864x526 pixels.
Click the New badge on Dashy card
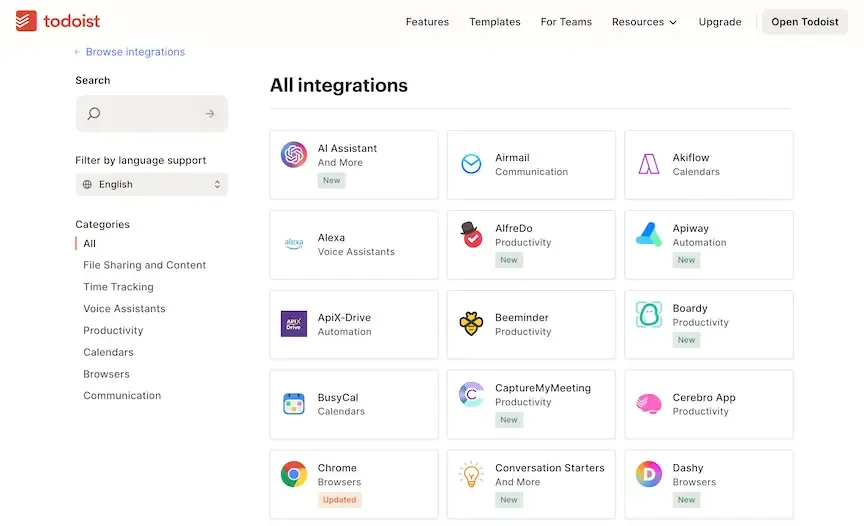pyautogui.click(x=686, y=500)
